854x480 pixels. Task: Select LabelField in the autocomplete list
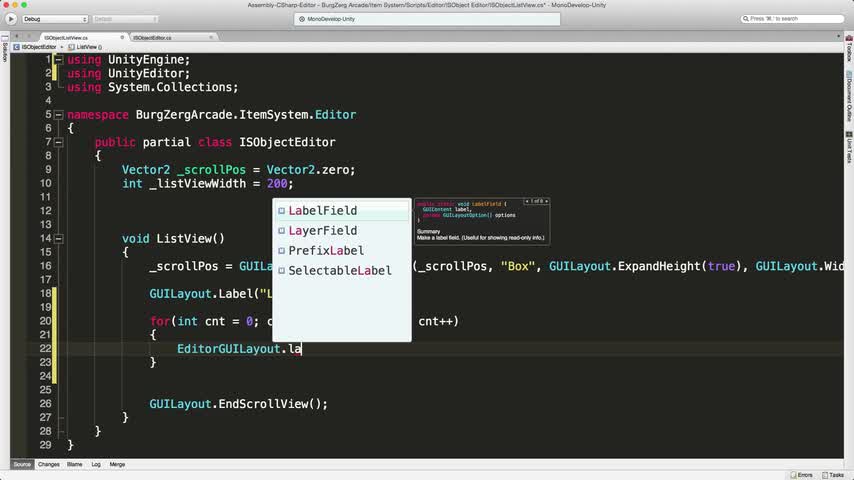341,211
